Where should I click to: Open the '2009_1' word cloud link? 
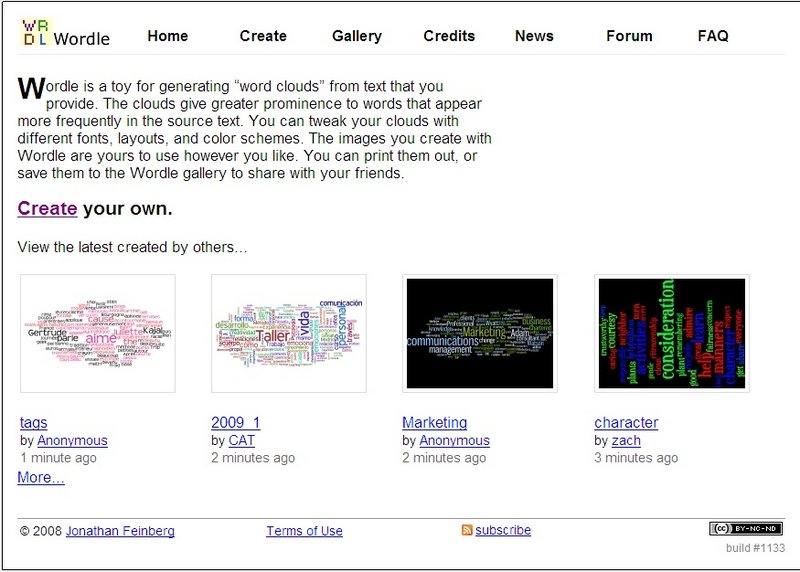(236, 422)
